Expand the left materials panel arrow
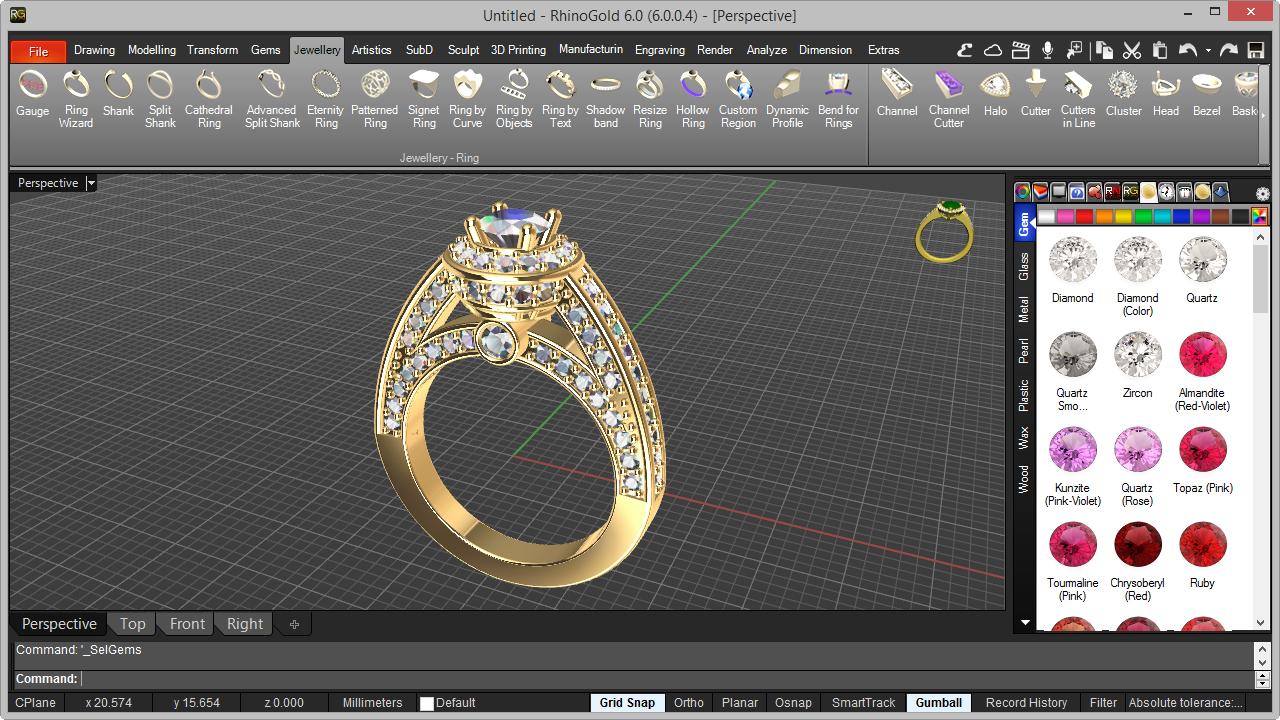 1024,622
